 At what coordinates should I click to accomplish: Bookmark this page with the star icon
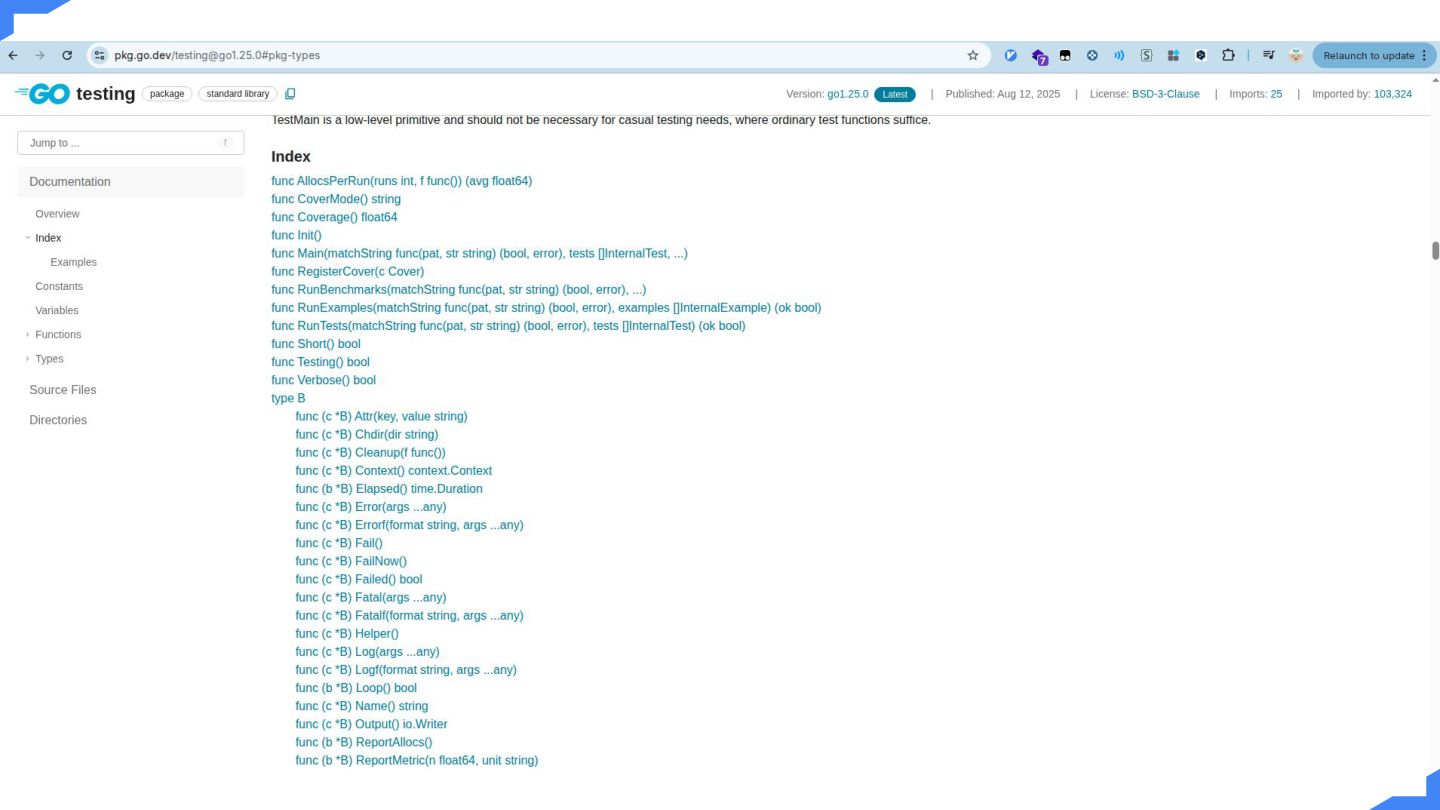coord(973,56)
